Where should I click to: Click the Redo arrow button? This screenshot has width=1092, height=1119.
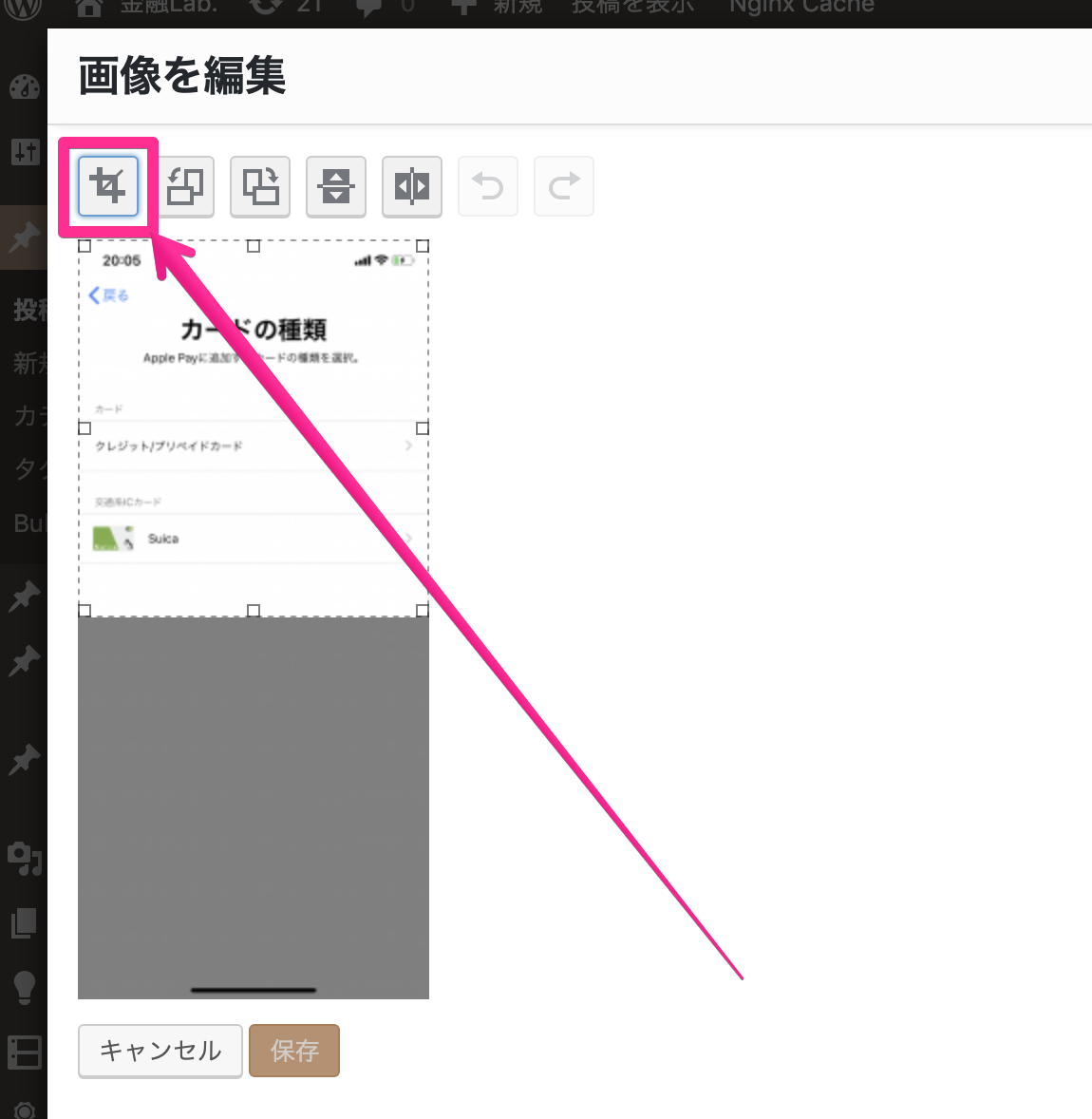(564, 186)
